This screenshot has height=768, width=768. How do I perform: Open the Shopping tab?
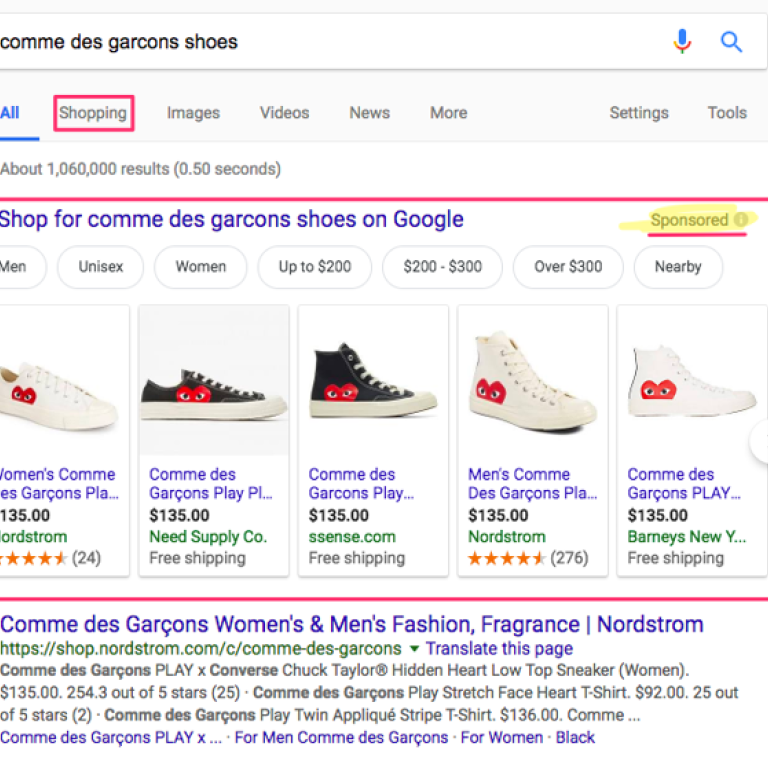93,113
